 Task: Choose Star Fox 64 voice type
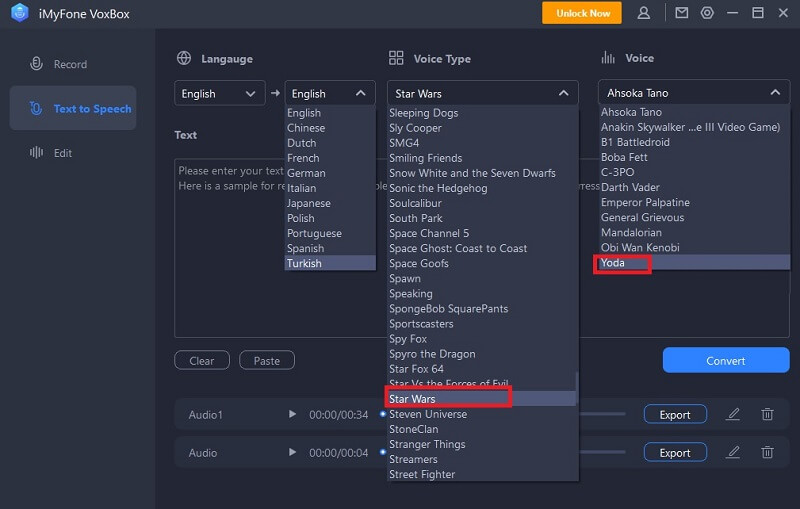482,369
